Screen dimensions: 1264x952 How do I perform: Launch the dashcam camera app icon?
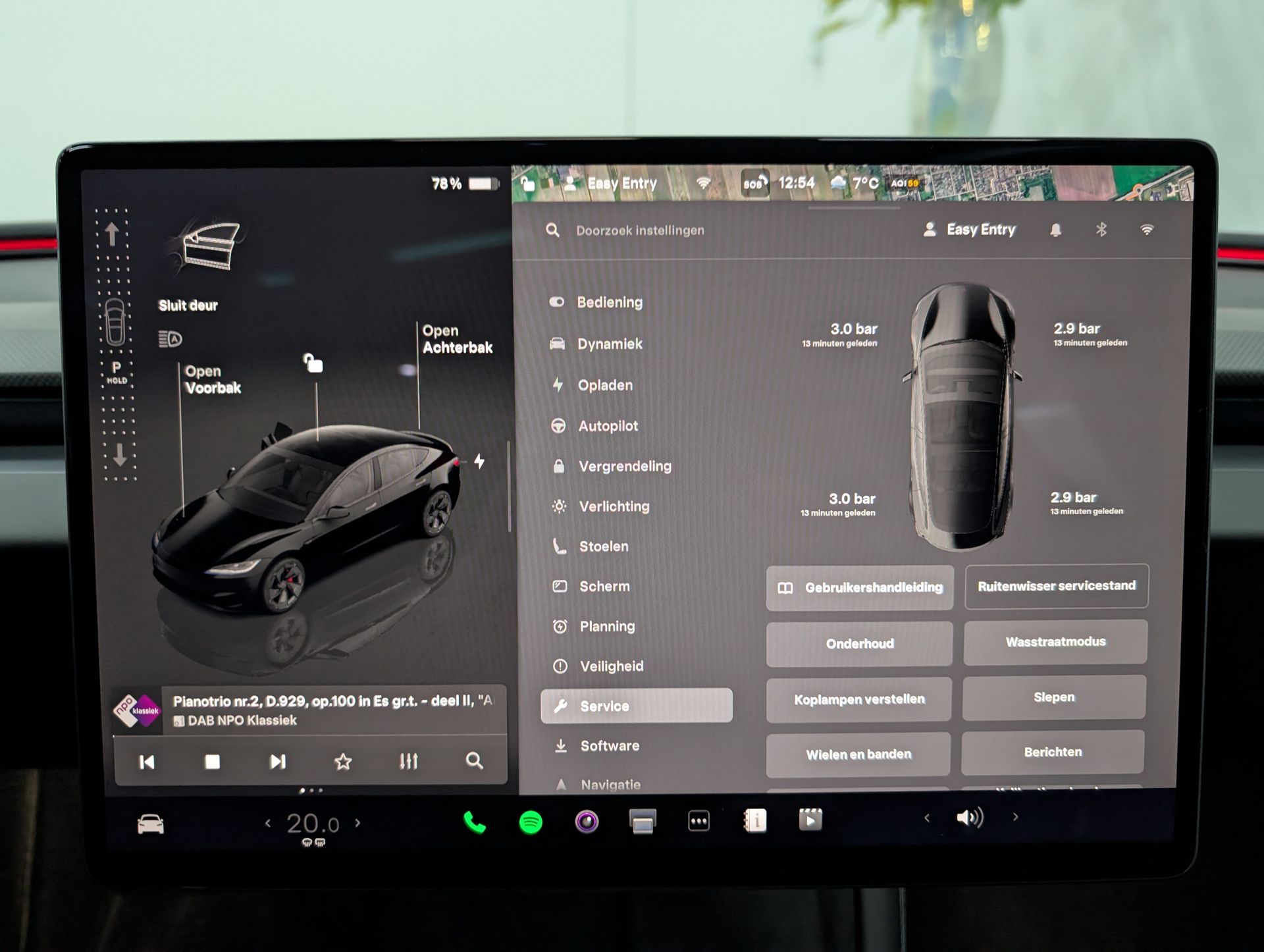pos(587,821)
